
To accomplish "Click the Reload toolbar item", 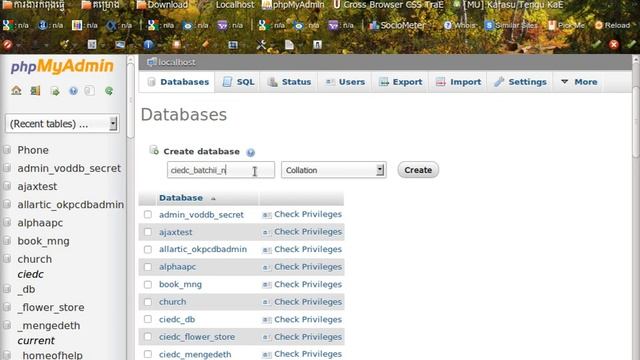I will pos(612,25).
